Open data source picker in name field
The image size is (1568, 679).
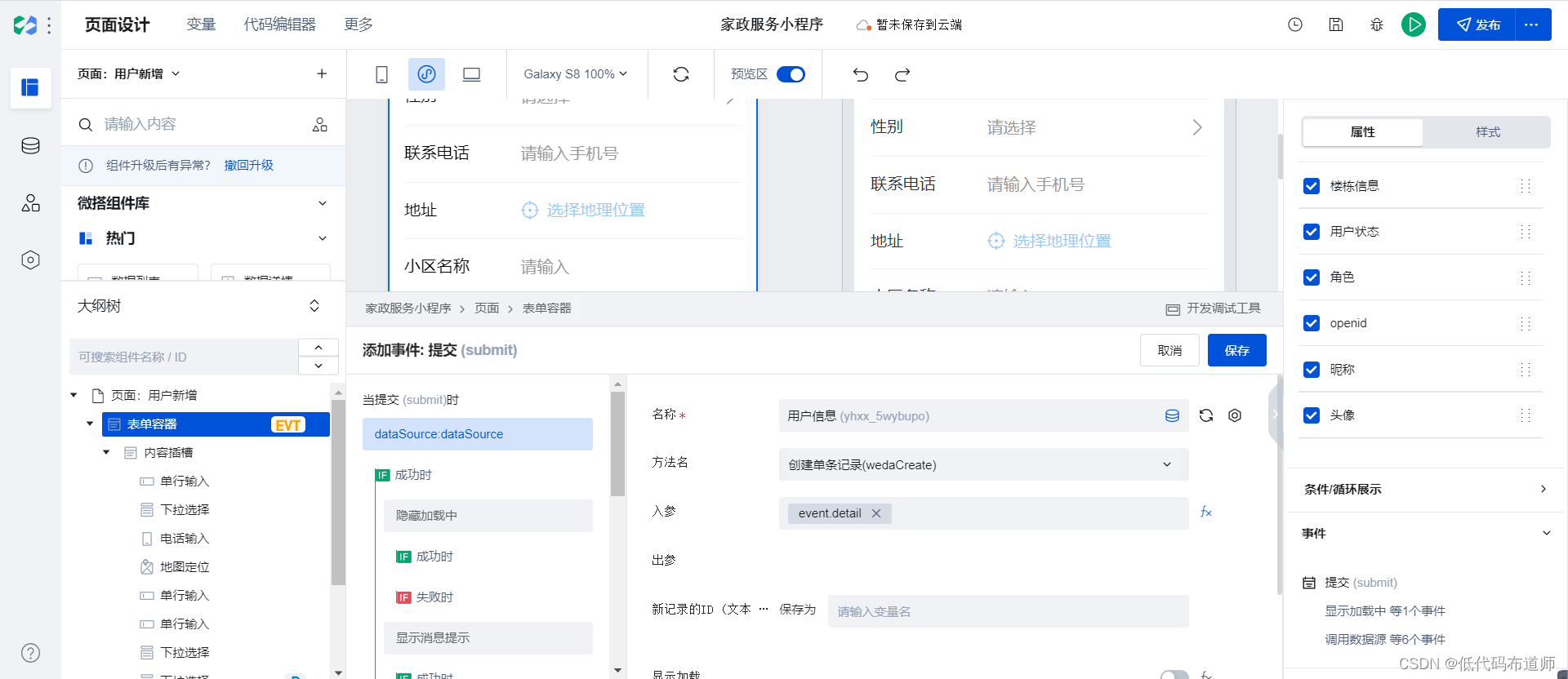[1172, 415]
